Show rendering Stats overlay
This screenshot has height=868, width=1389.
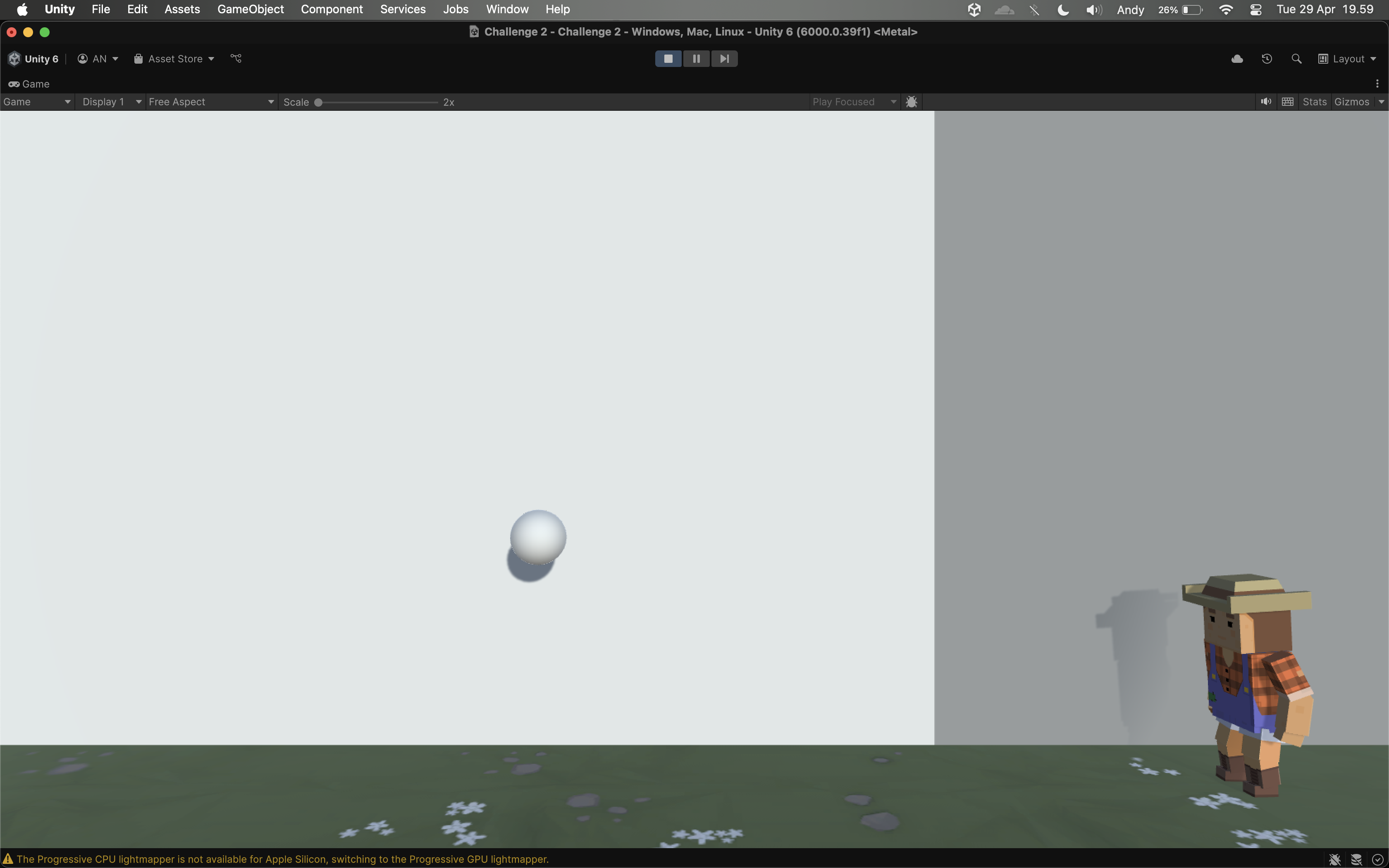(1315, 102)
